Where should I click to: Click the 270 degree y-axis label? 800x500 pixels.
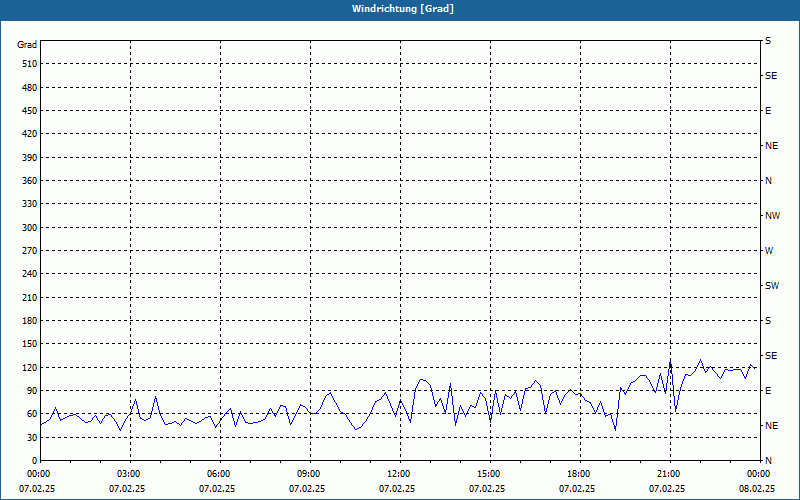pyautogui.click(x=27, y=251)
